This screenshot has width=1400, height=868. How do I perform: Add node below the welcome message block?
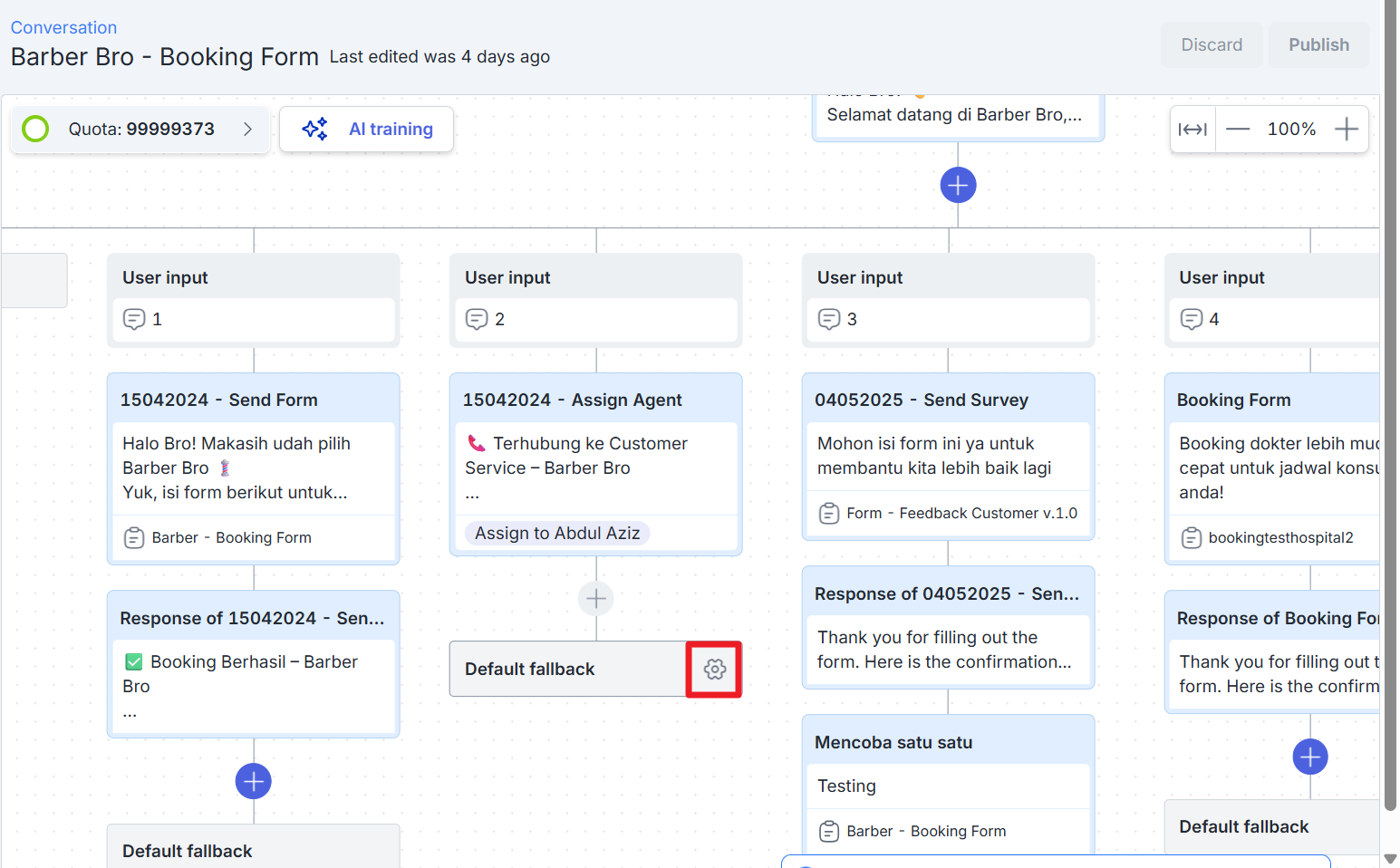(x=958, y=185)
